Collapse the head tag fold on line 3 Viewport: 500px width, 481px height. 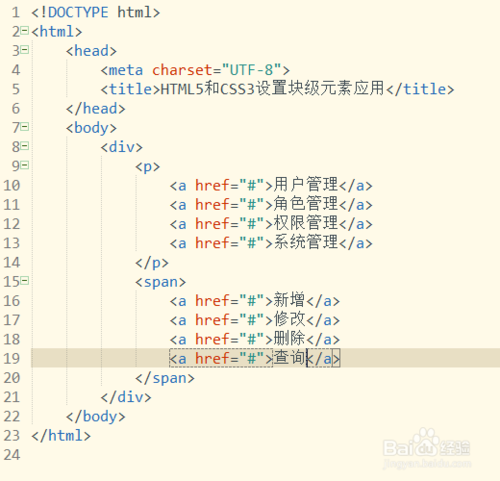point(24,50)
